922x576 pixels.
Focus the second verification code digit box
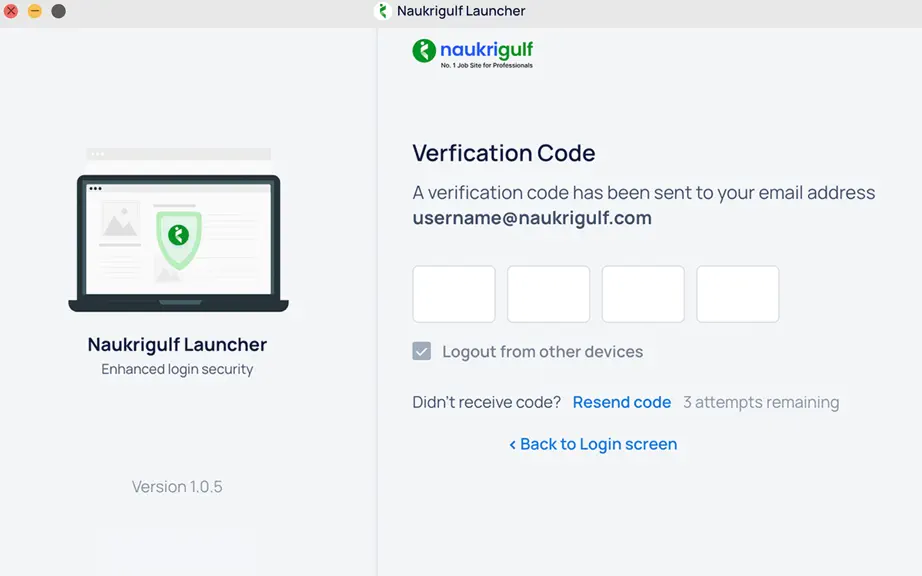tap(549, 294)
